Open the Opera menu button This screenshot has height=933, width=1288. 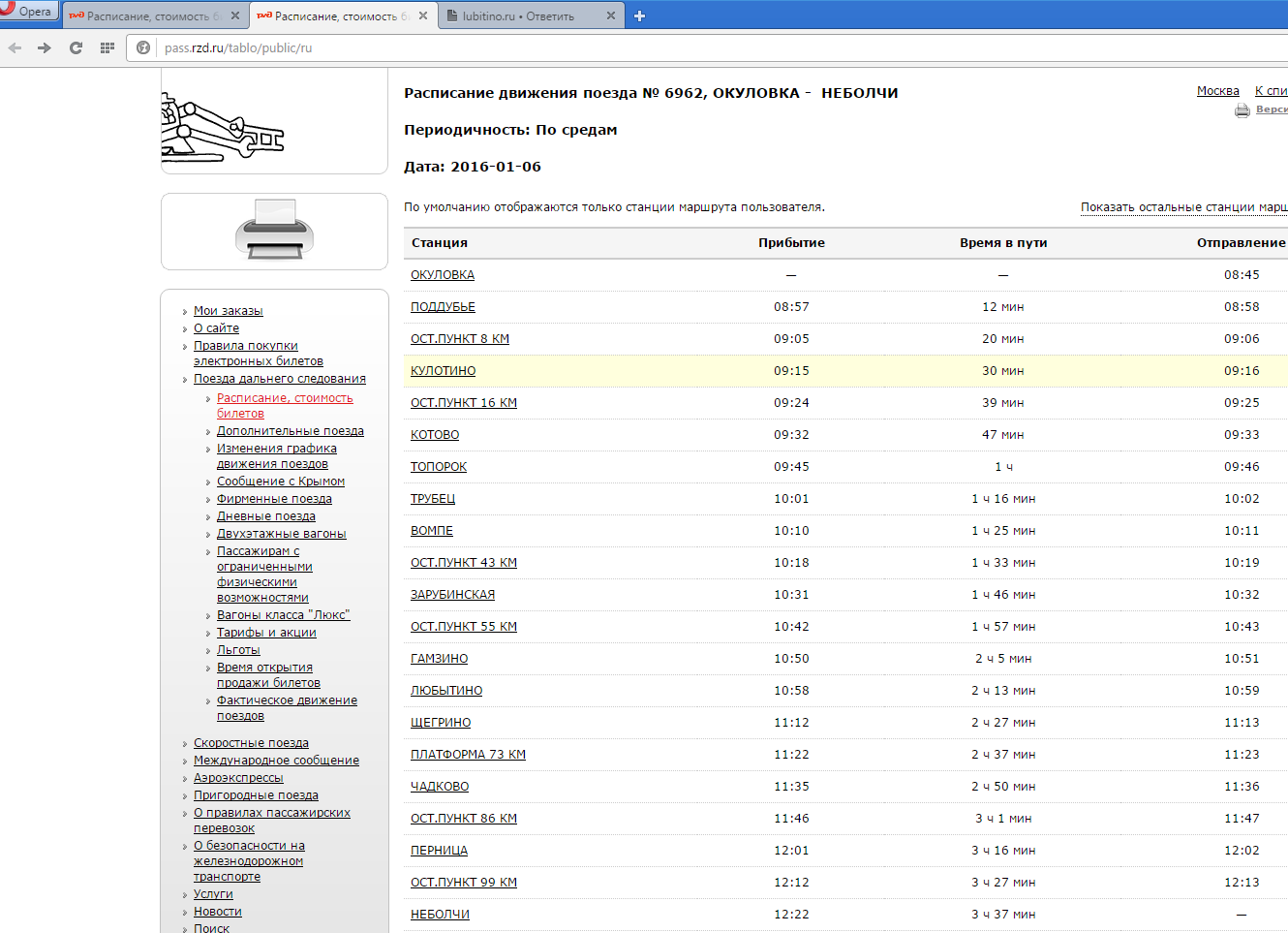point(29,12)
